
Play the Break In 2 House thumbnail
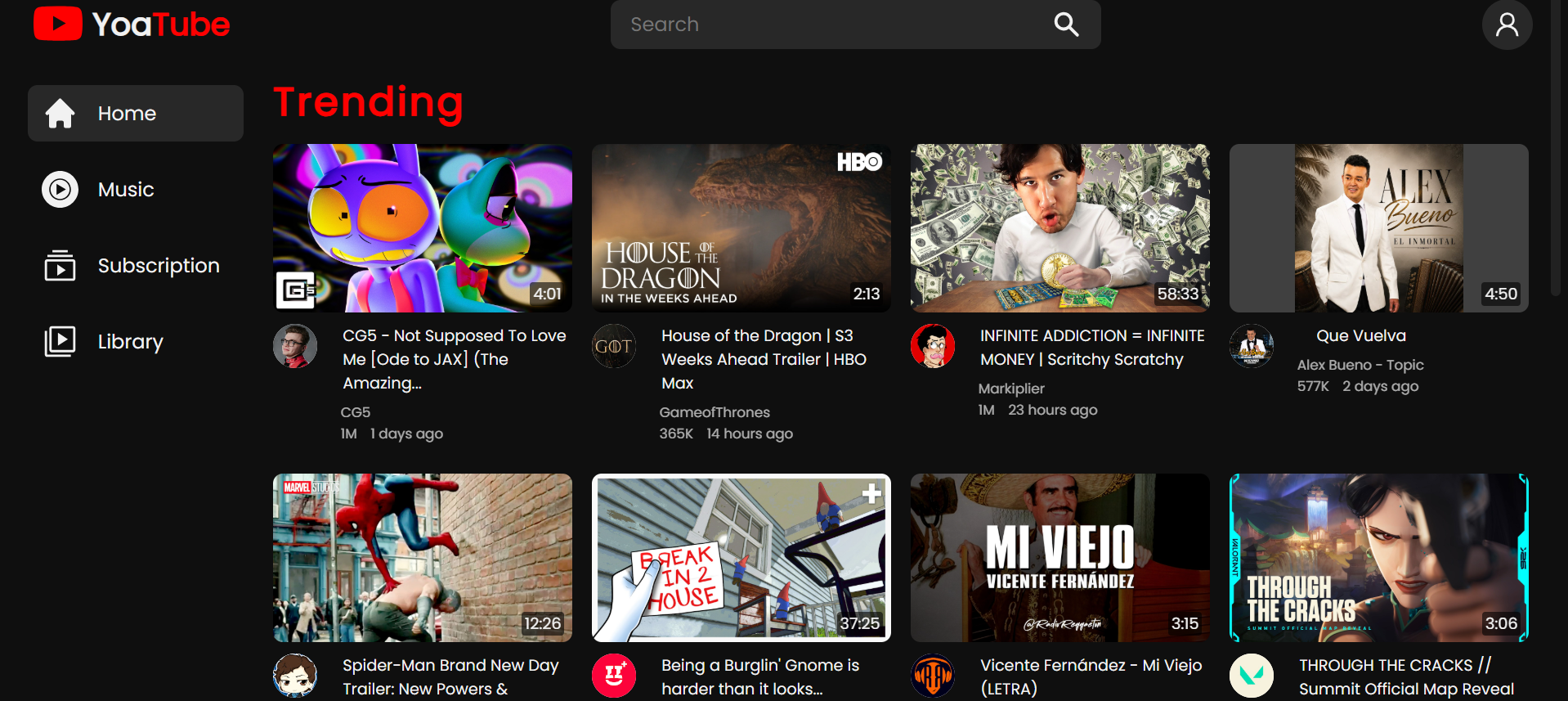coord(741,558)
